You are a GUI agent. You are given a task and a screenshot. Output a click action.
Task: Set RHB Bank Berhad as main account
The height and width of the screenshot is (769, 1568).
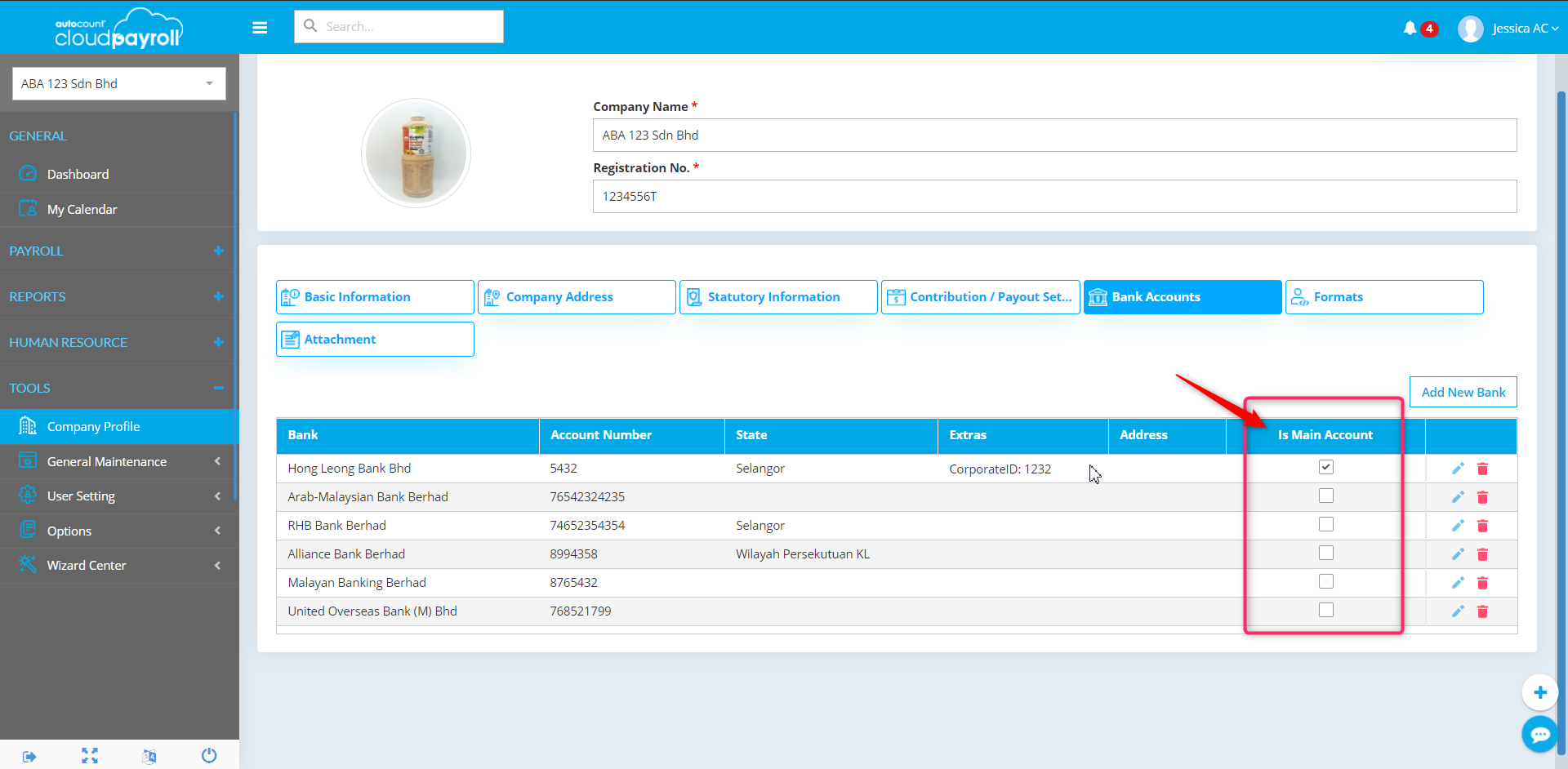click(x=1325, y=524)
